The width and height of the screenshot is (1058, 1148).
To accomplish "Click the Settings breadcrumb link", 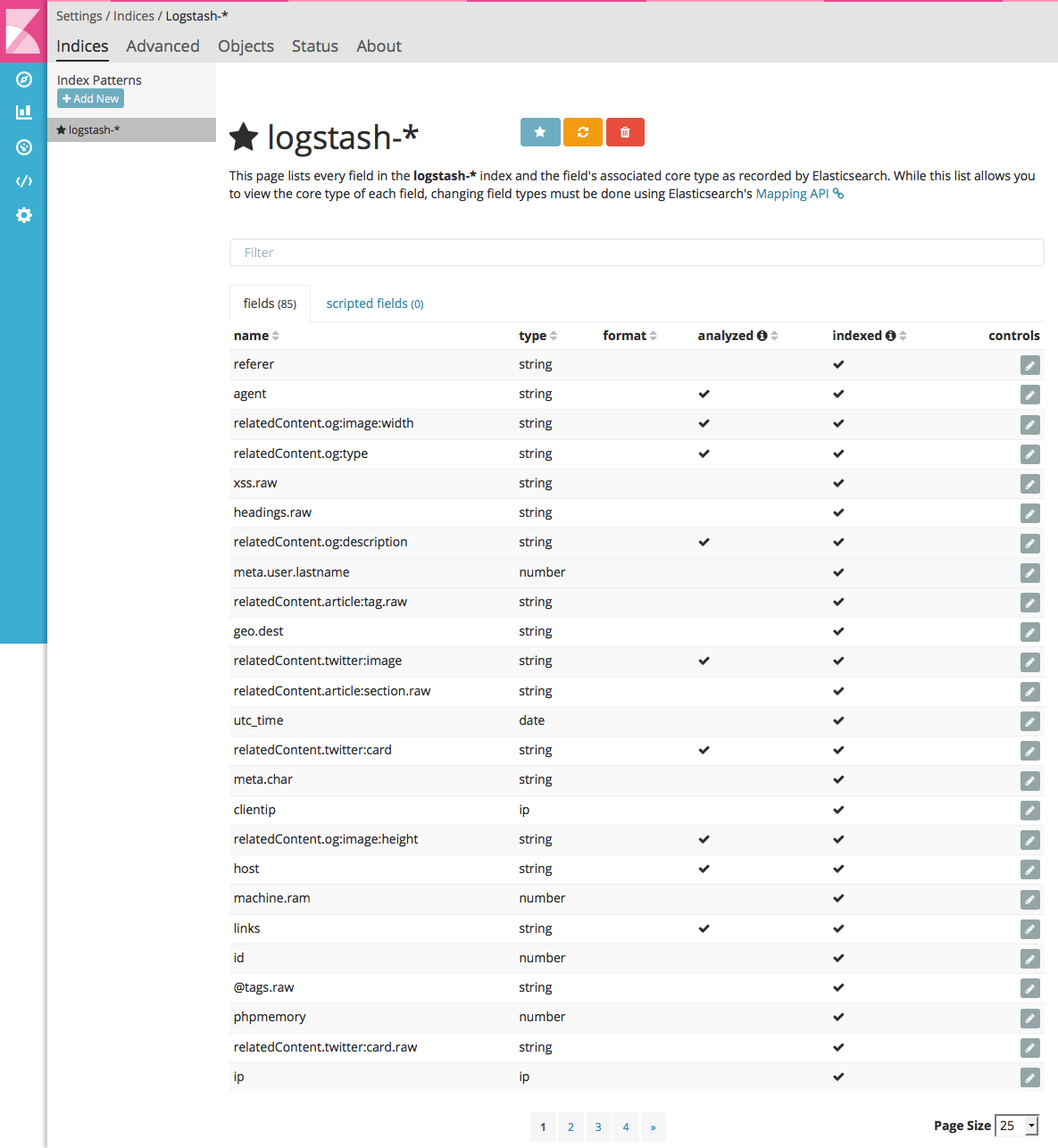I will click(x=79, y=16).
